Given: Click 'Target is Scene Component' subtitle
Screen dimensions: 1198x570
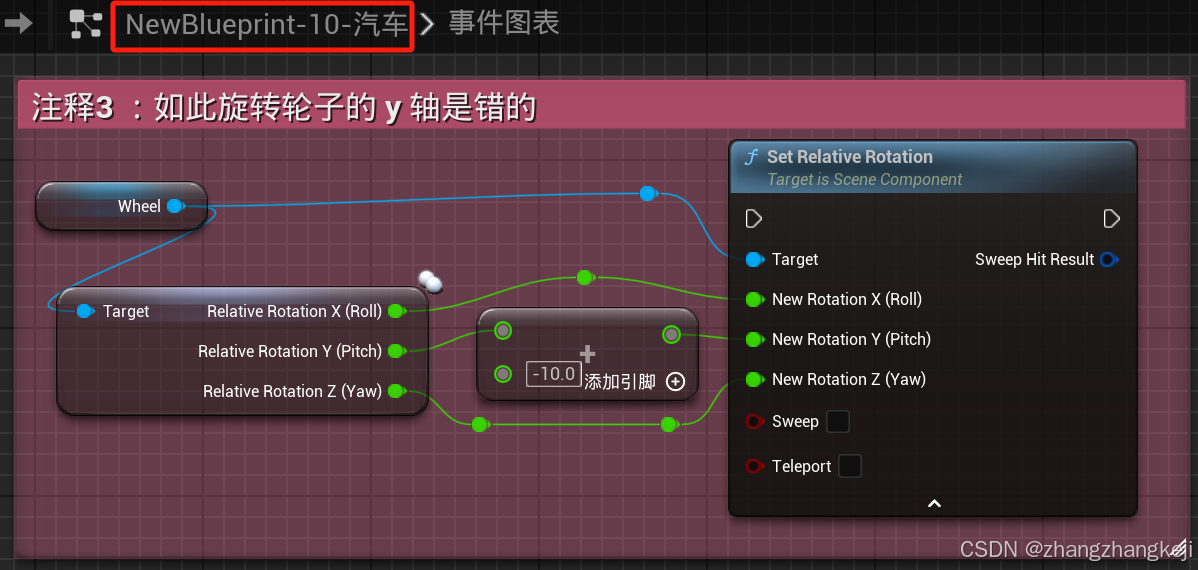Looking at the screenshot, I should (864, 180).
